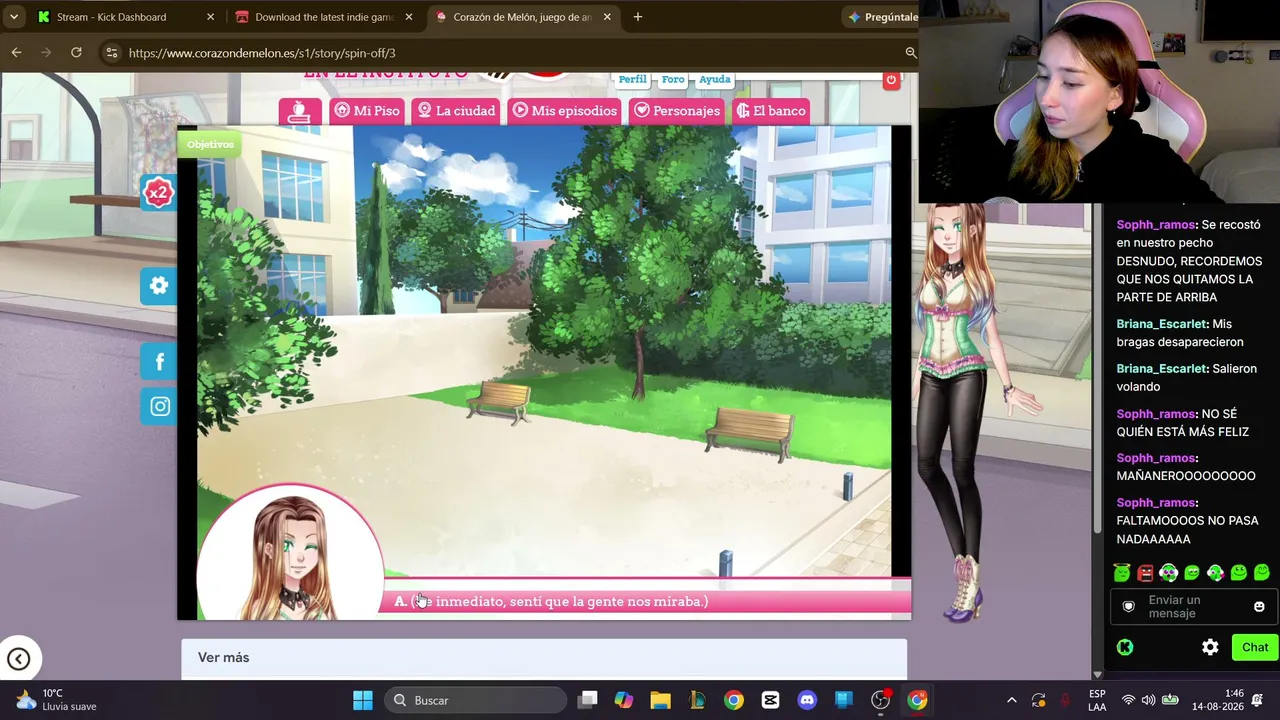Open a new browser tab

637,17
